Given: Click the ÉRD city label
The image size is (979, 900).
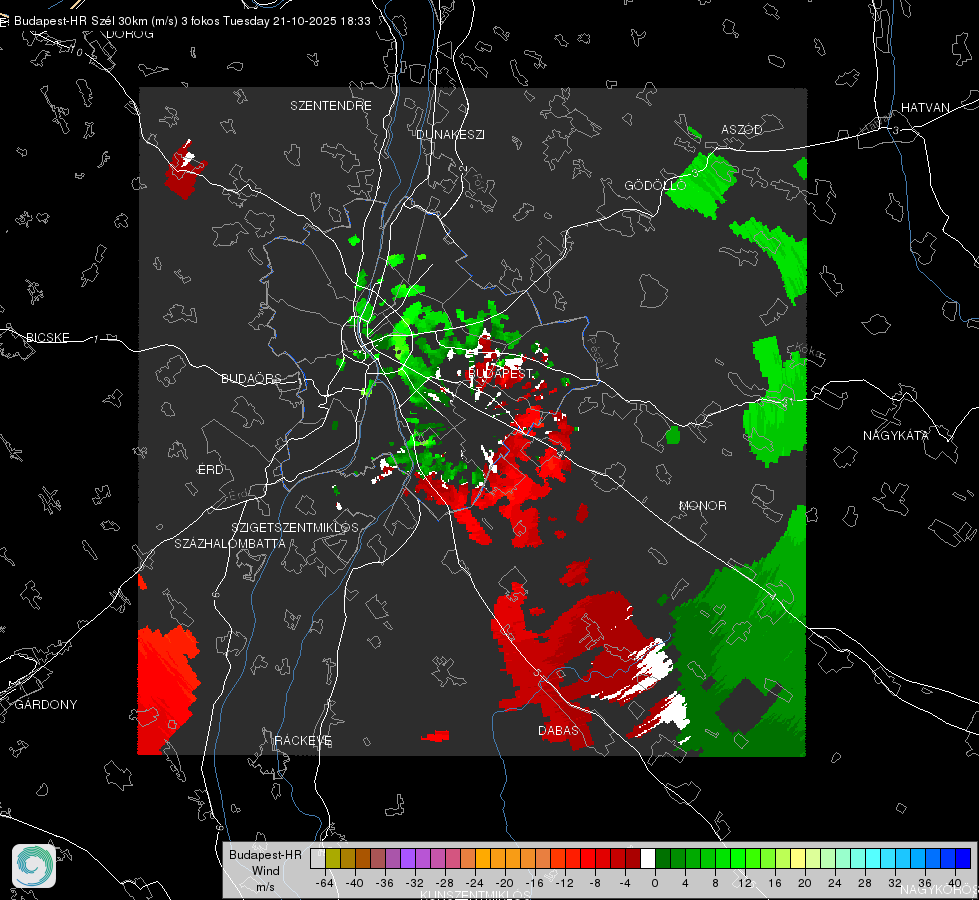Looking at the screenshot, I should 210,470.
